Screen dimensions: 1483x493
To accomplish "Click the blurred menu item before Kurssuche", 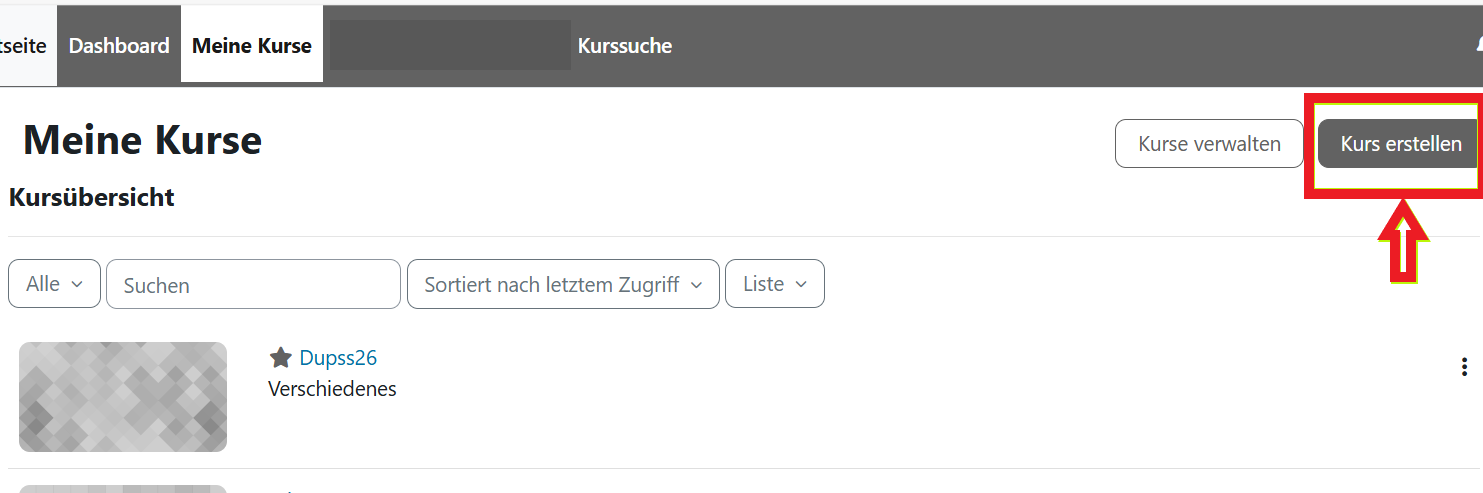I will (450, 46).
